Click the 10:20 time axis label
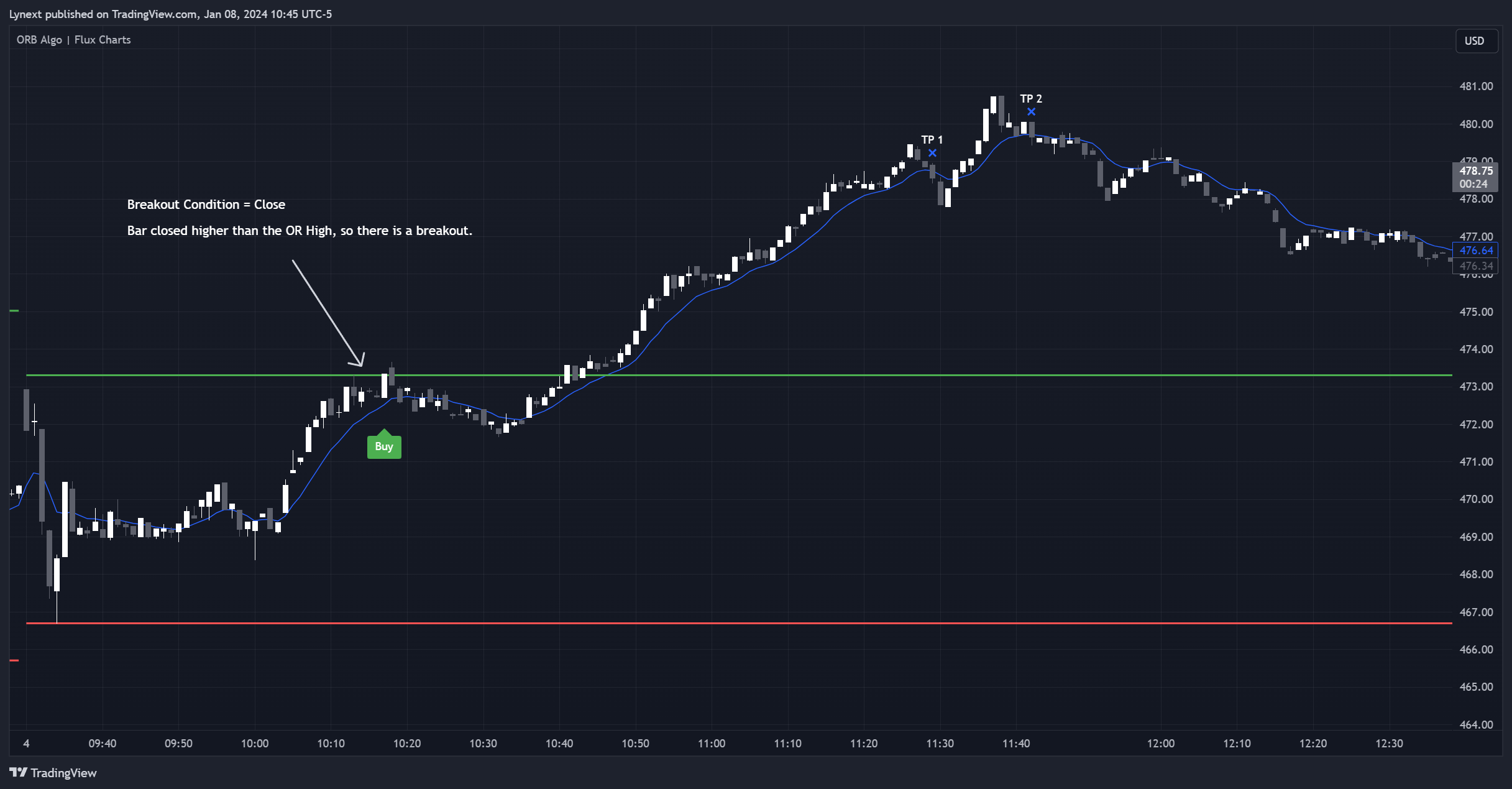 coord(407,744)
